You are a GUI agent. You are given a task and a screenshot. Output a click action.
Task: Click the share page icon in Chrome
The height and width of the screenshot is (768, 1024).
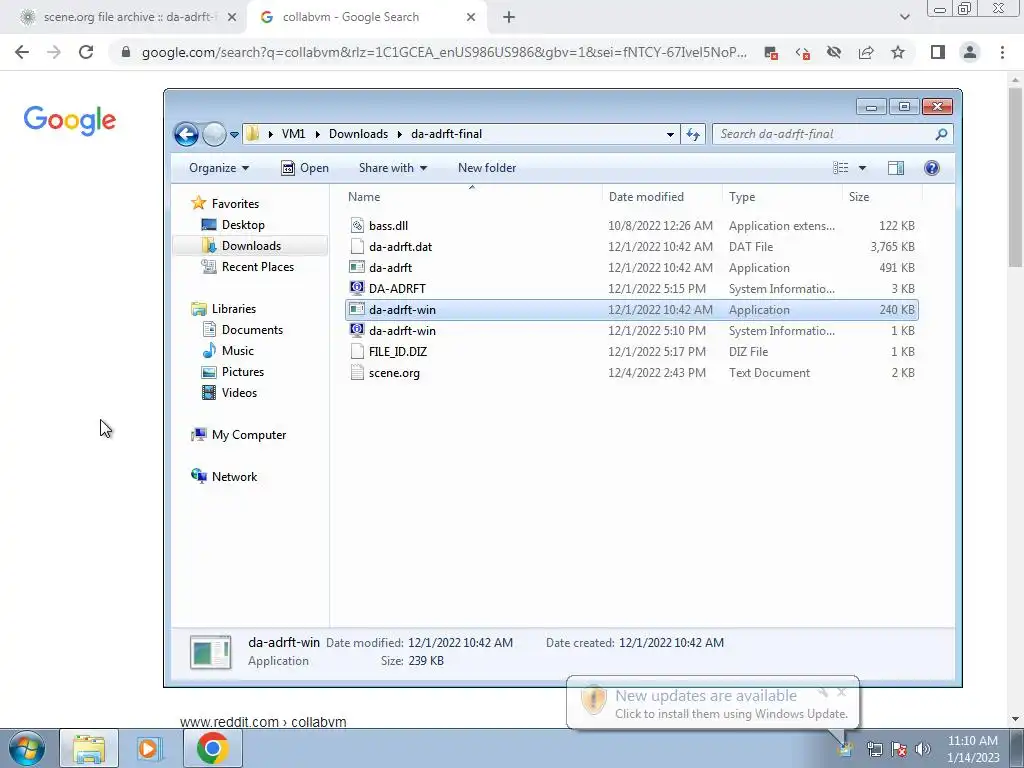click(866, 52)
